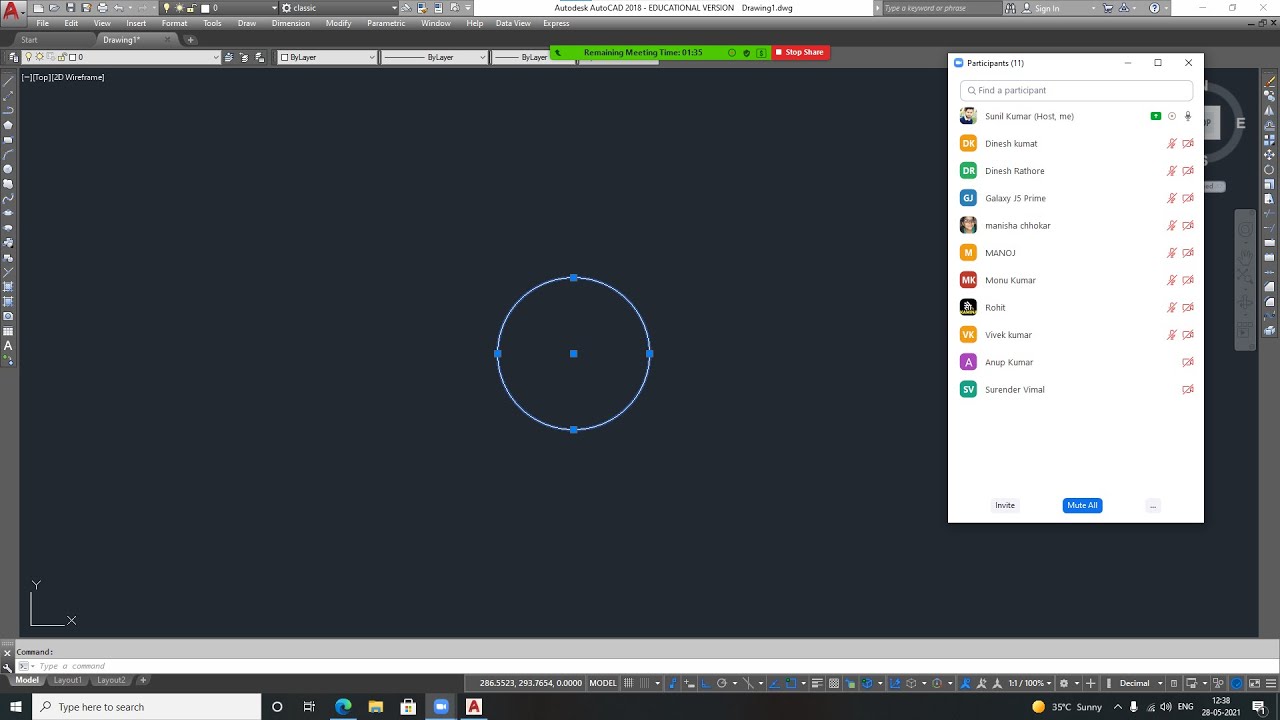Choose the Multiline Text tool (A icon)

pos(8,346)
